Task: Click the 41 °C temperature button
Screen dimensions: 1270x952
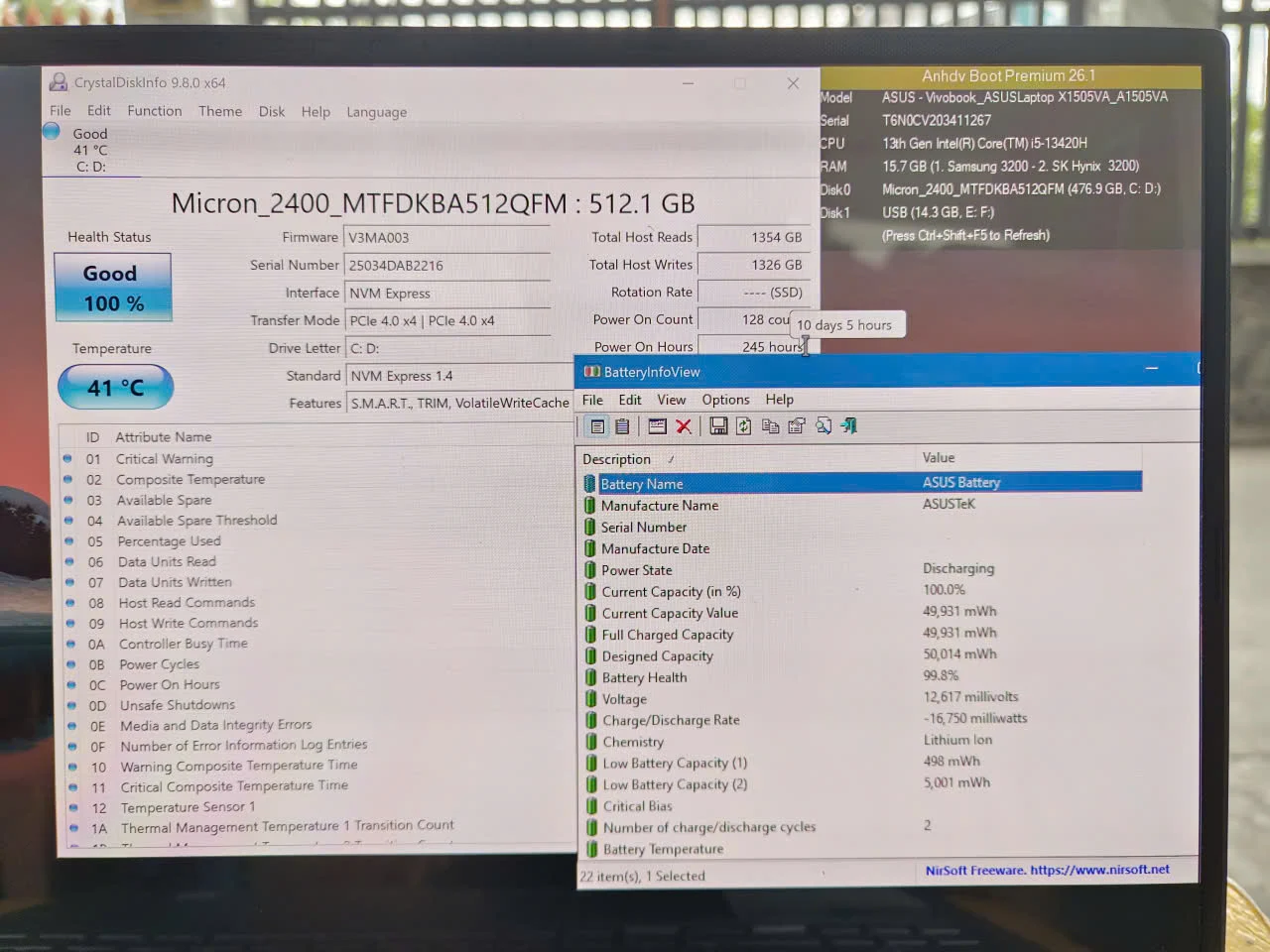Action: (116, 387)
